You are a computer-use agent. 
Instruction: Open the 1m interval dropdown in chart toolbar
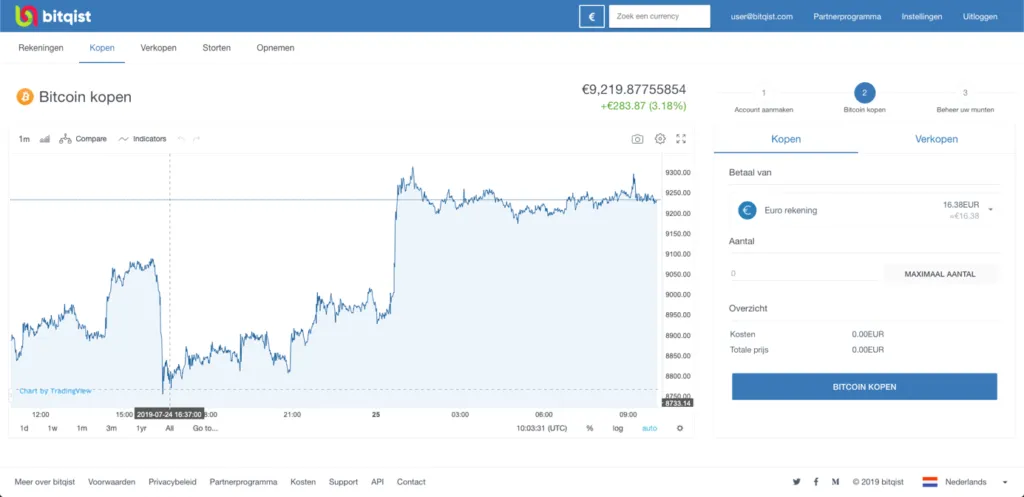(24, 139)
